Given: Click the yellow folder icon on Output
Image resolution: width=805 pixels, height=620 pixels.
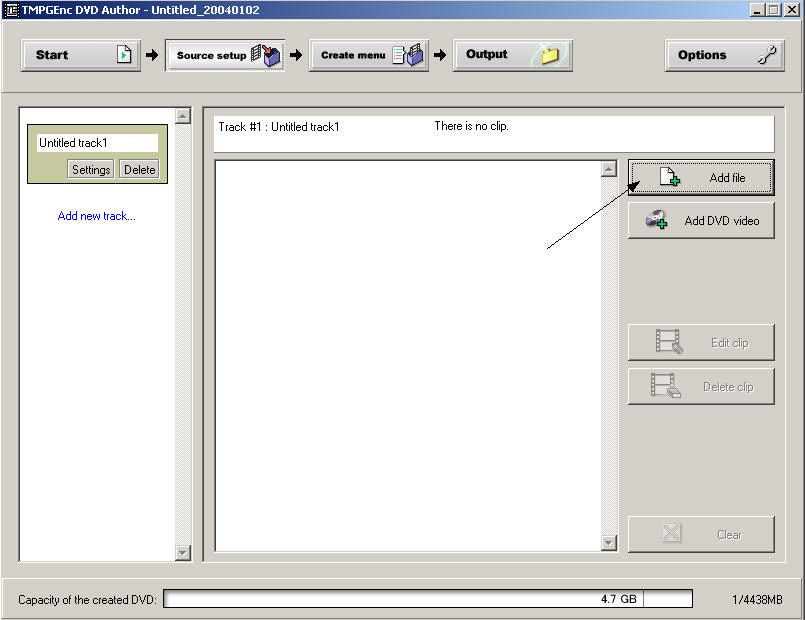Looking at the screenshot, I should click(x=550, y=55).
